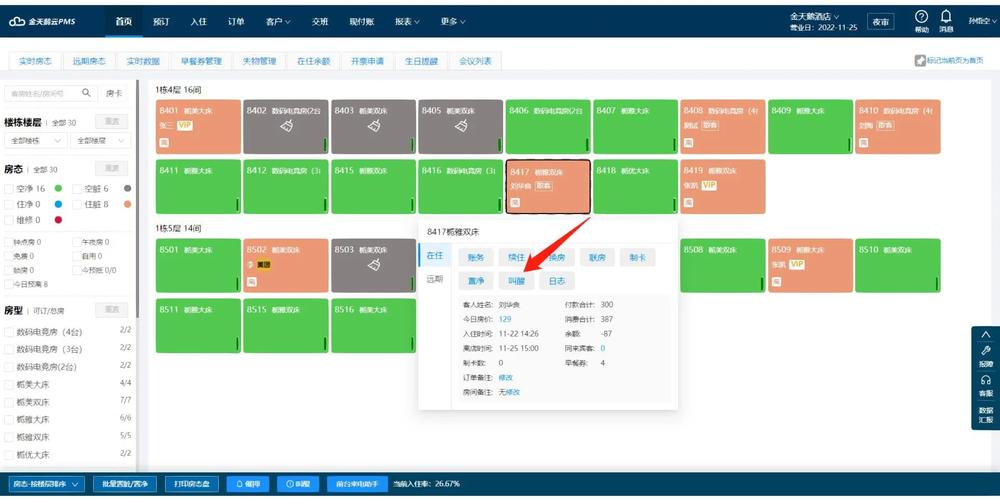Click the 日志 button in popup

point(557,281)
